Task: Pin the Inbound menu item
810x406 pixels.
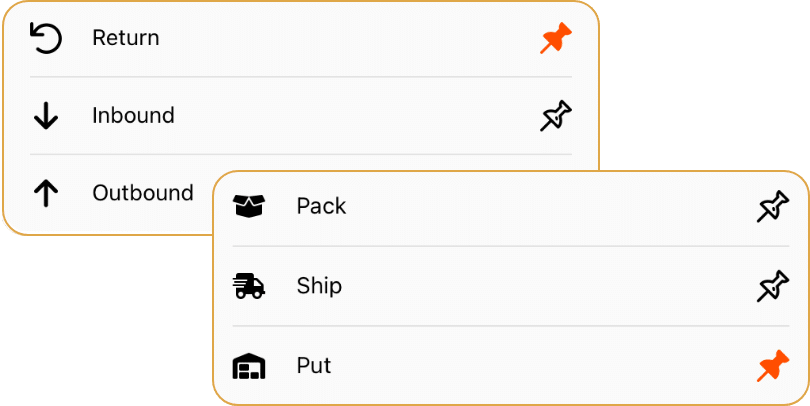Action: [x=556, y=116]
